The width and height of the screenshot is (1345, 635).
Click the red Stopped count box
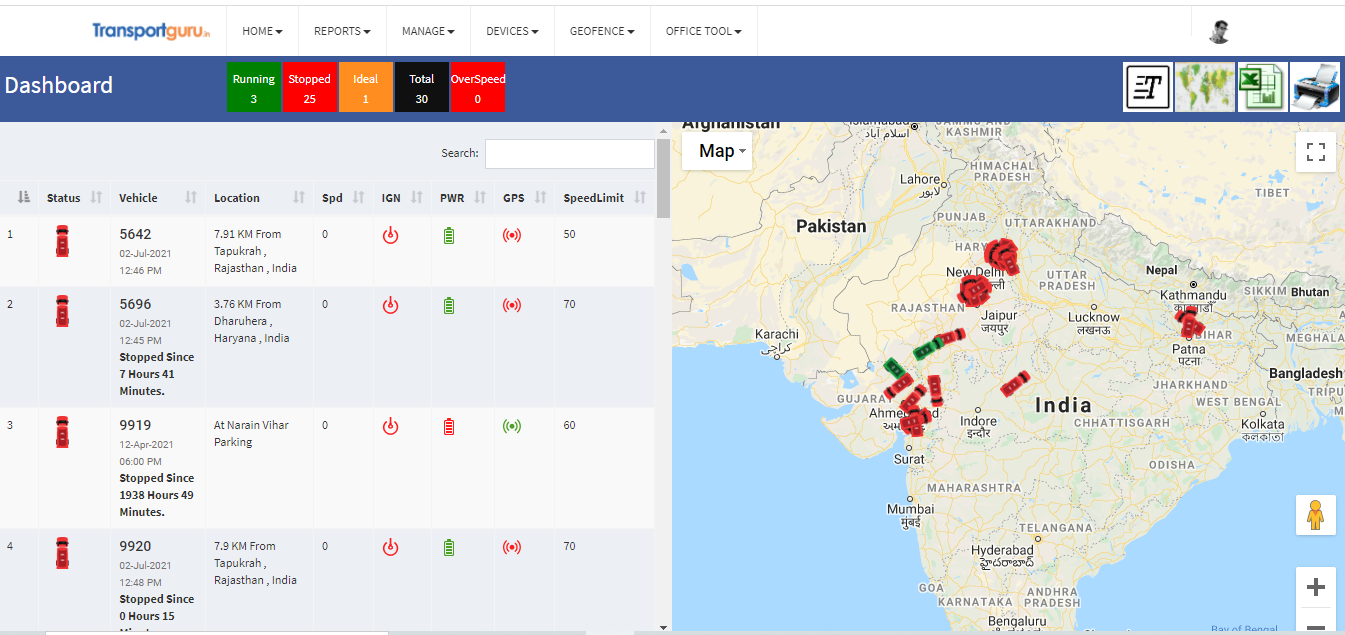click(x=310, y=87)
